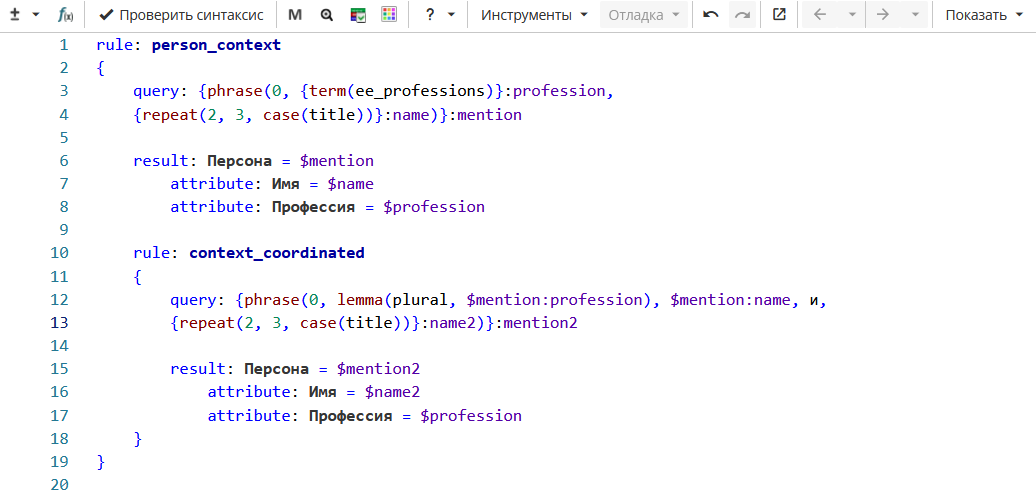This screenshot has width=1036, height=494.
Task: Open the colored grid palette icon
Action: pyautogui.click(x=389, y=15)
